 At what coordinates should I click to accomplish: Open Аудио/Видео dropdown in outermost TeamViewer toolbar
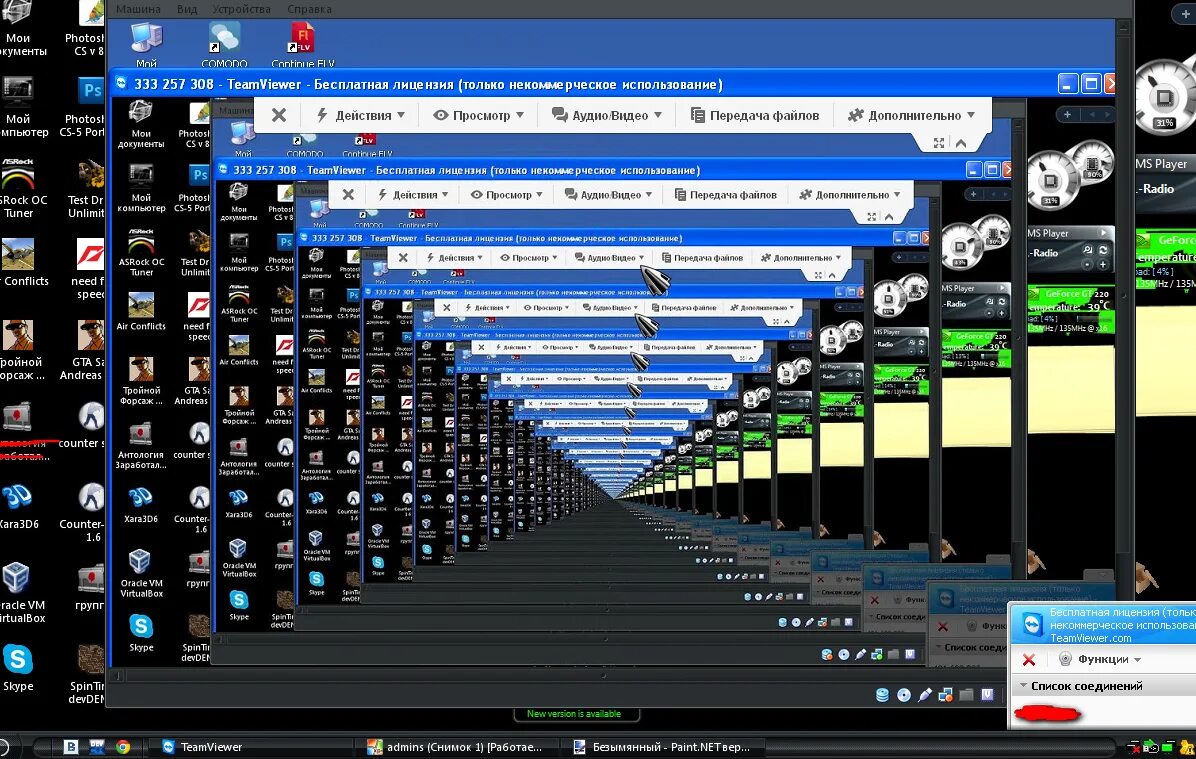tap(607, 115)
